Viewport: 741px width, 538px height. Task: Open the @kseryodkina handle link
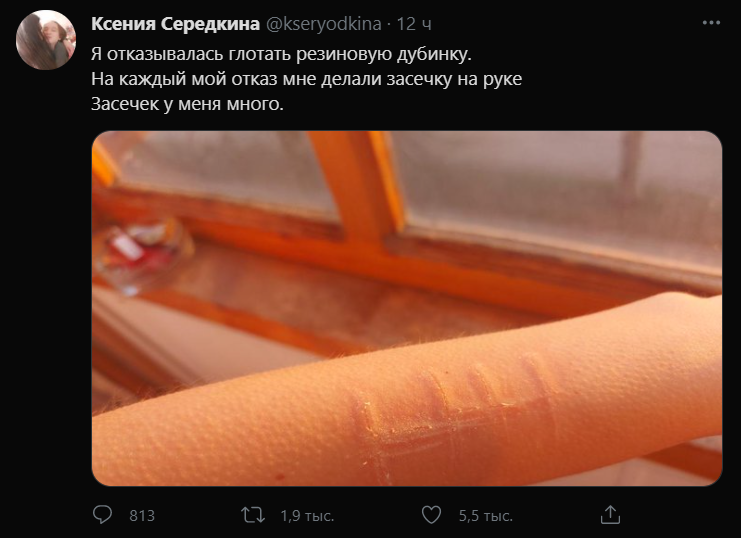tap(324, 24)
